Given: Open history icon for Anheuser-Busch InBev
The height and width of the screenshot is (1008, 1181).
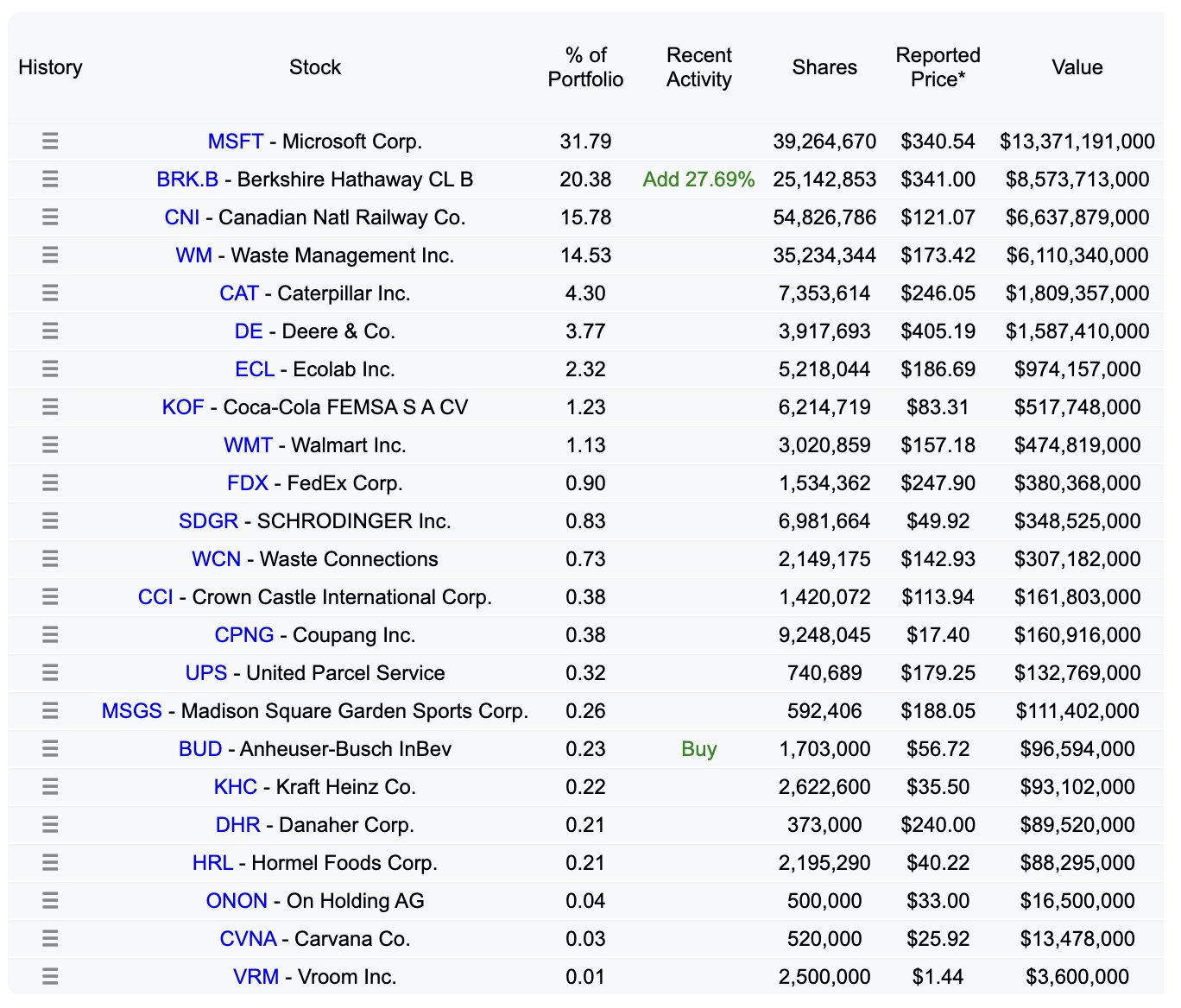Looking at the screenshot, I should [x=50, y=749].
